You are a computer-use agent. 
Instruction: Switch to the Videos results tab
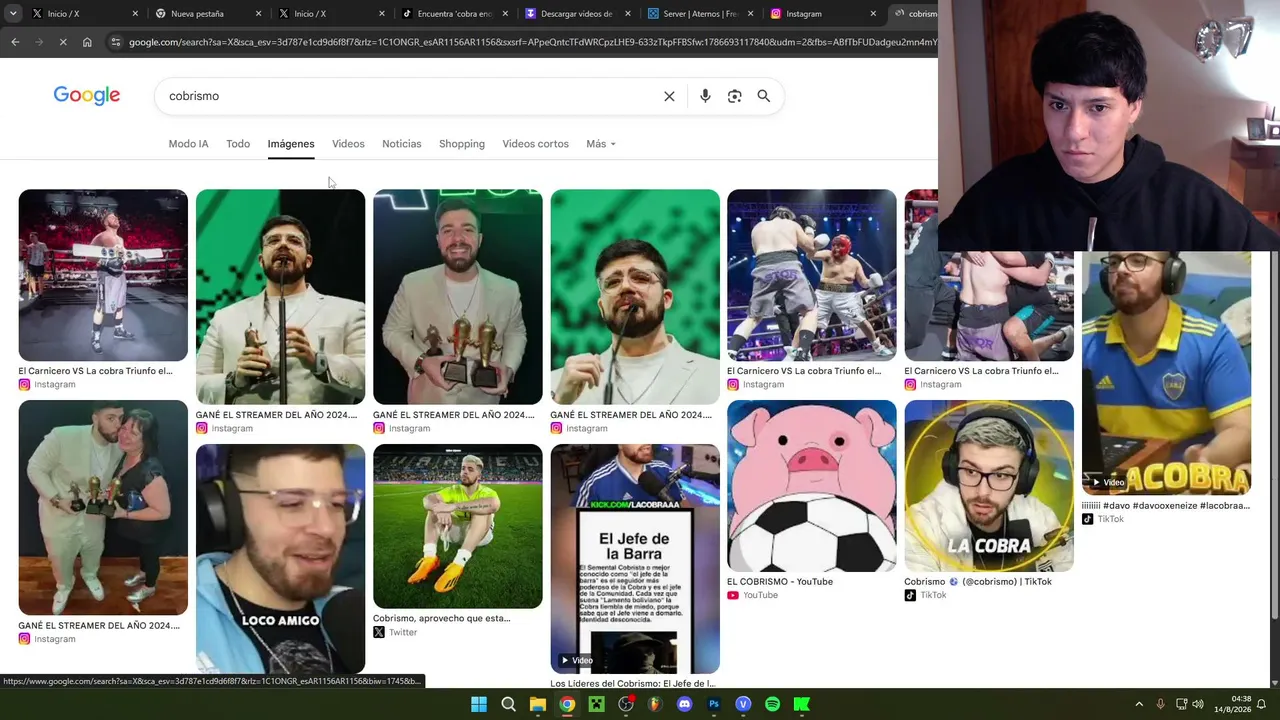pos(348,144)
